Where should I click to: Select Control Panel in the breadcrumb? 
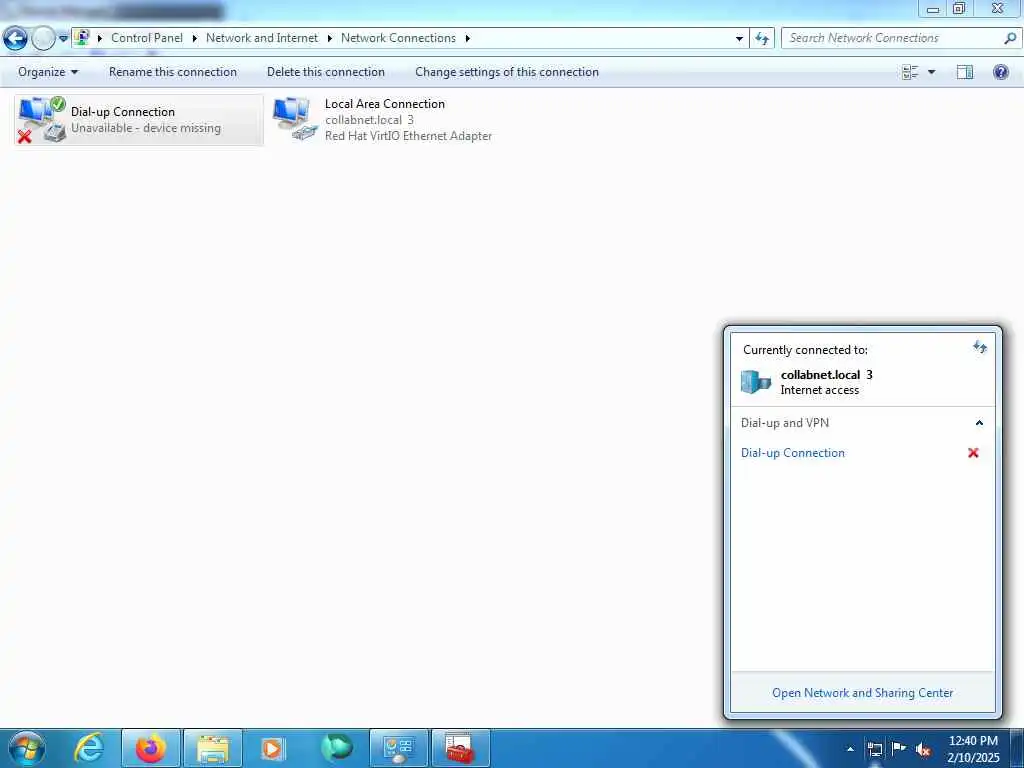click(147, 38)
